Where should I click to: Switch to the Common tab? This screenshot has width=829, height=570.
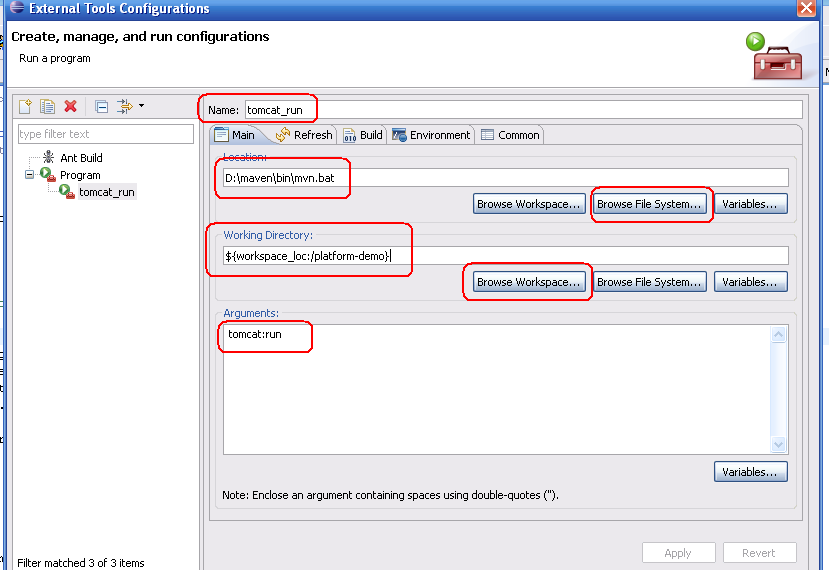click(510, 135)
